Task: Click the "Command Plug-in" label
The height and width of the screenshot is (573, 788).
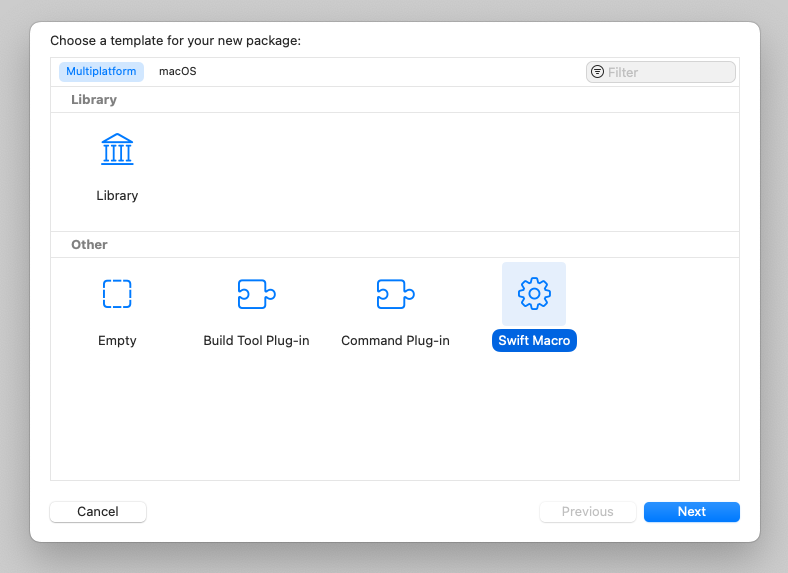Action: 396,341
